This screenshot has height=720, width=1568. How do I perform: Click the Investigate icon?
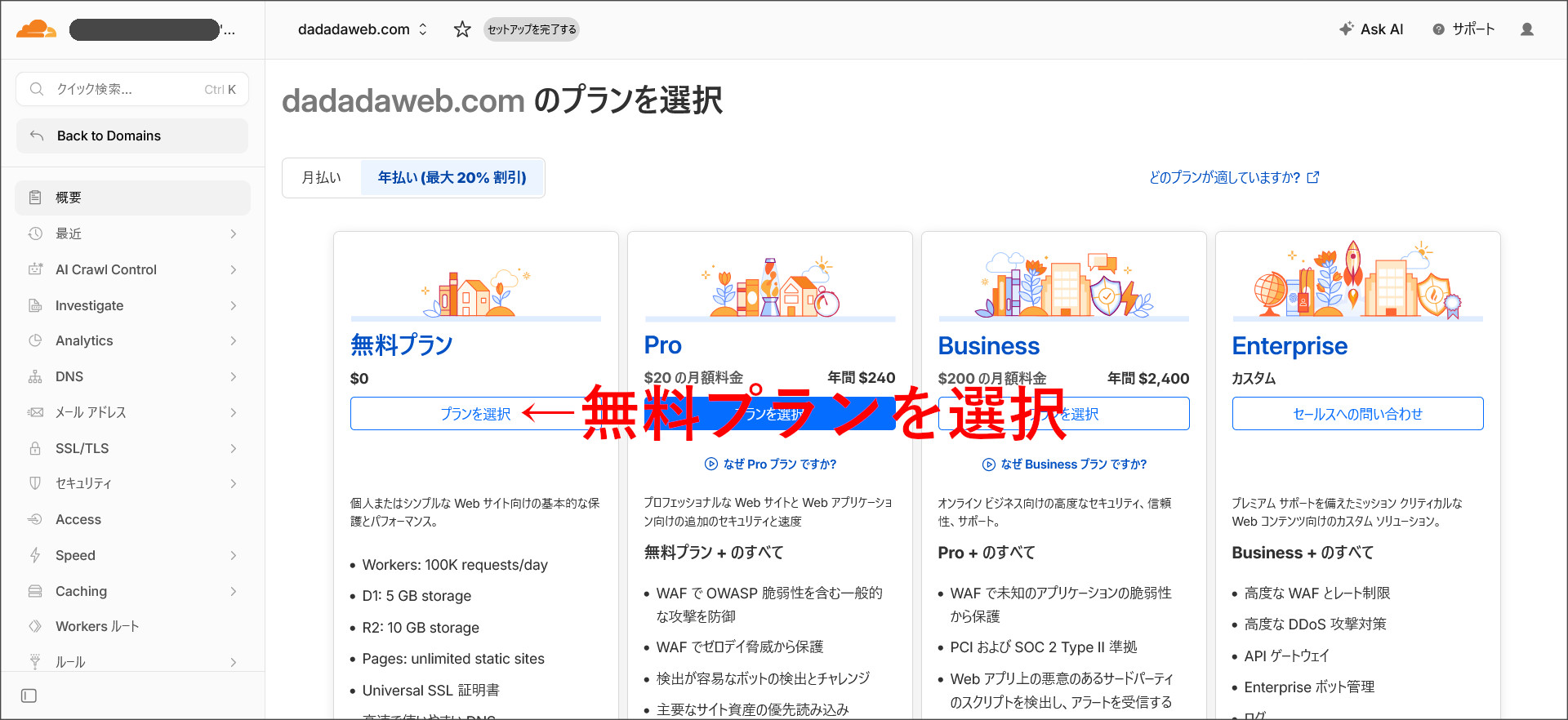35,305
